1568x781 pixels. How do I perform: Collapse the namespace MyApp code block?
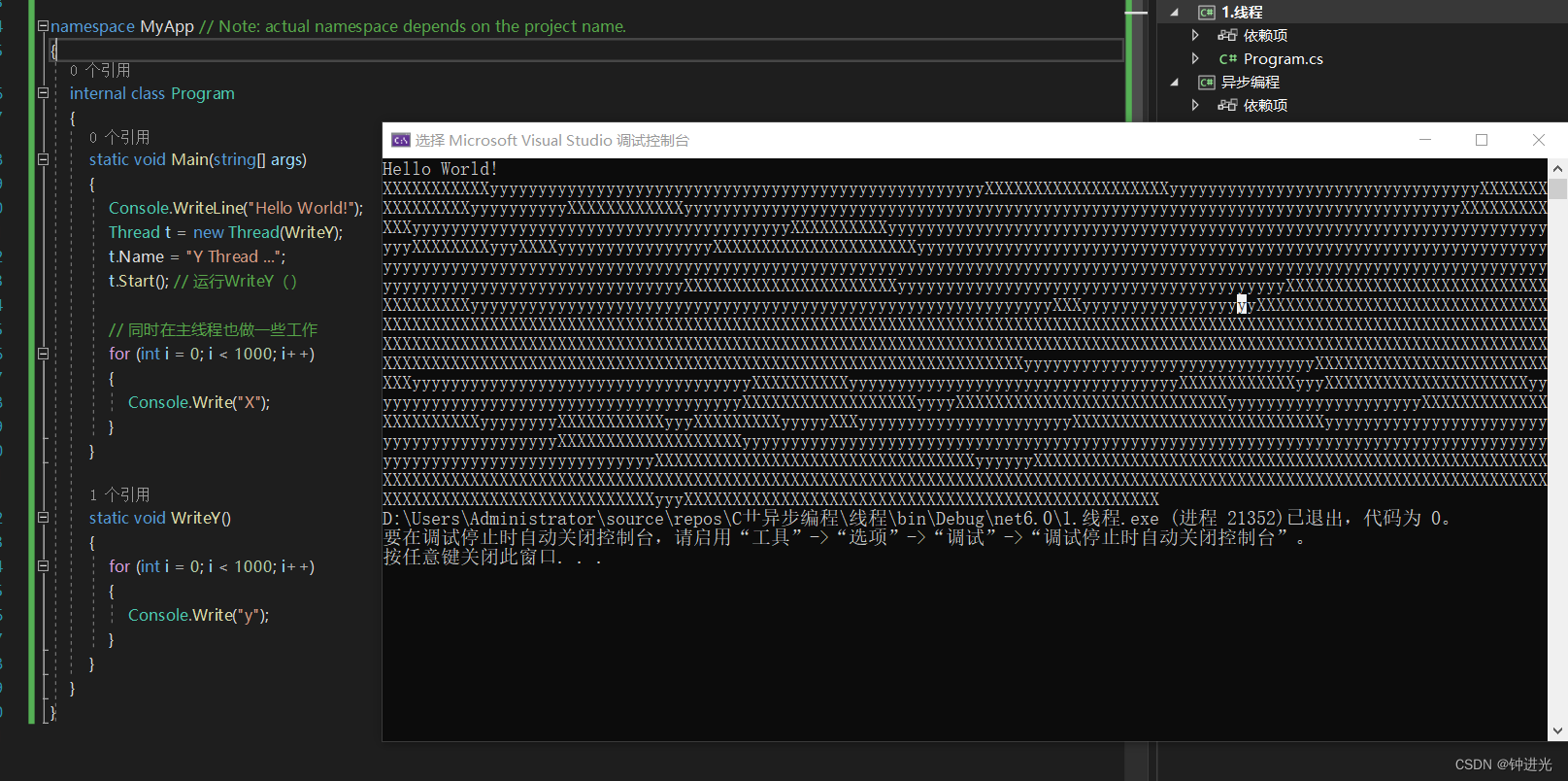click(43, 26)
